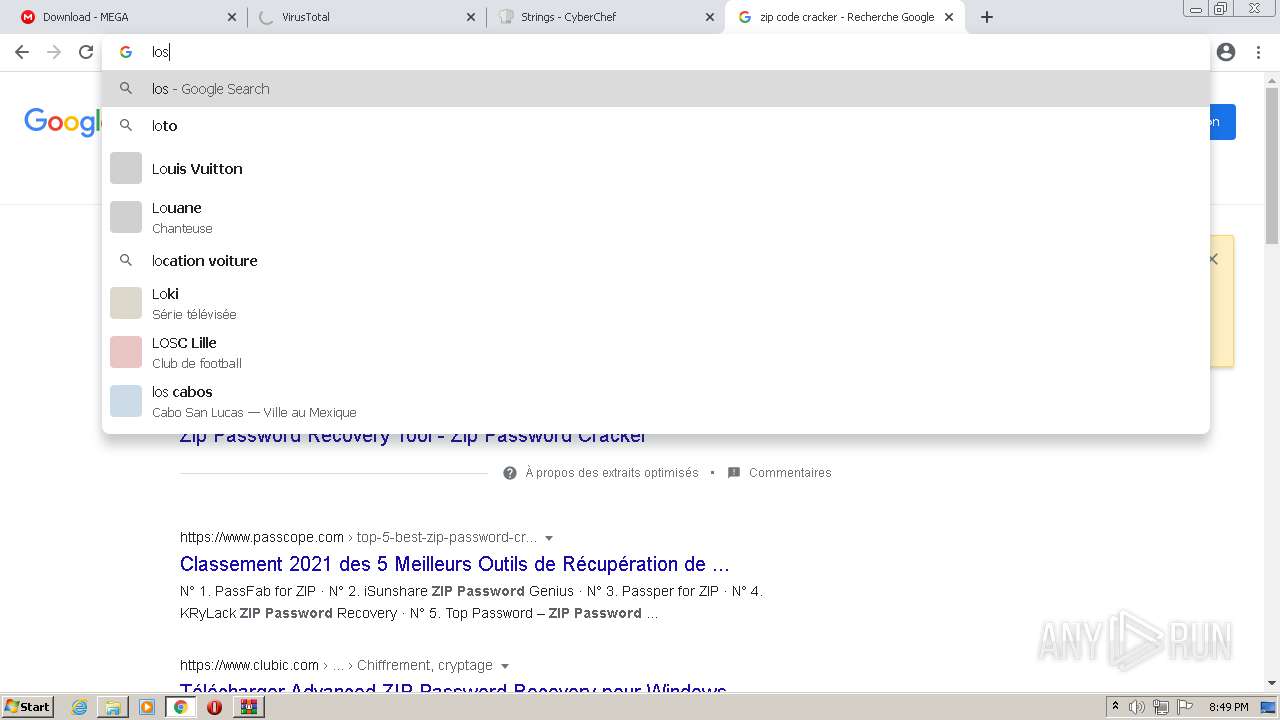Click the search icon beside 'location voiture'
Screen dimensions: 1280x720
pyautogui.click(x=126, y=260)
